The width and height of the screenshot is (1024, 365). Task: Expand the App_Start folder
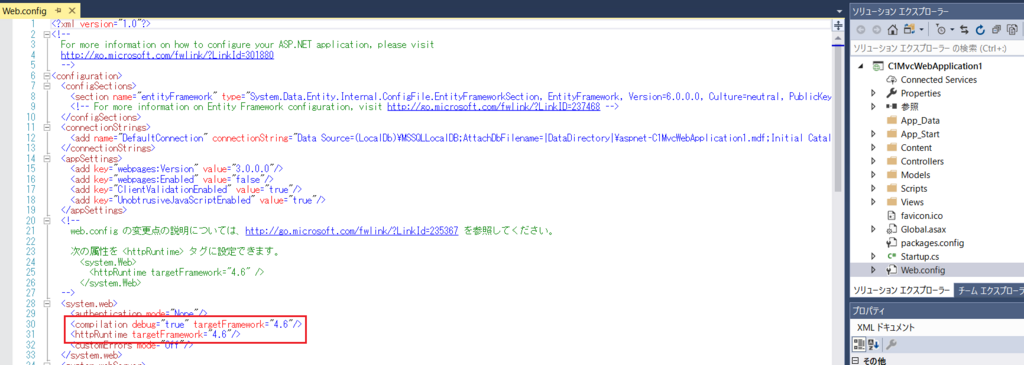(873, 134)
